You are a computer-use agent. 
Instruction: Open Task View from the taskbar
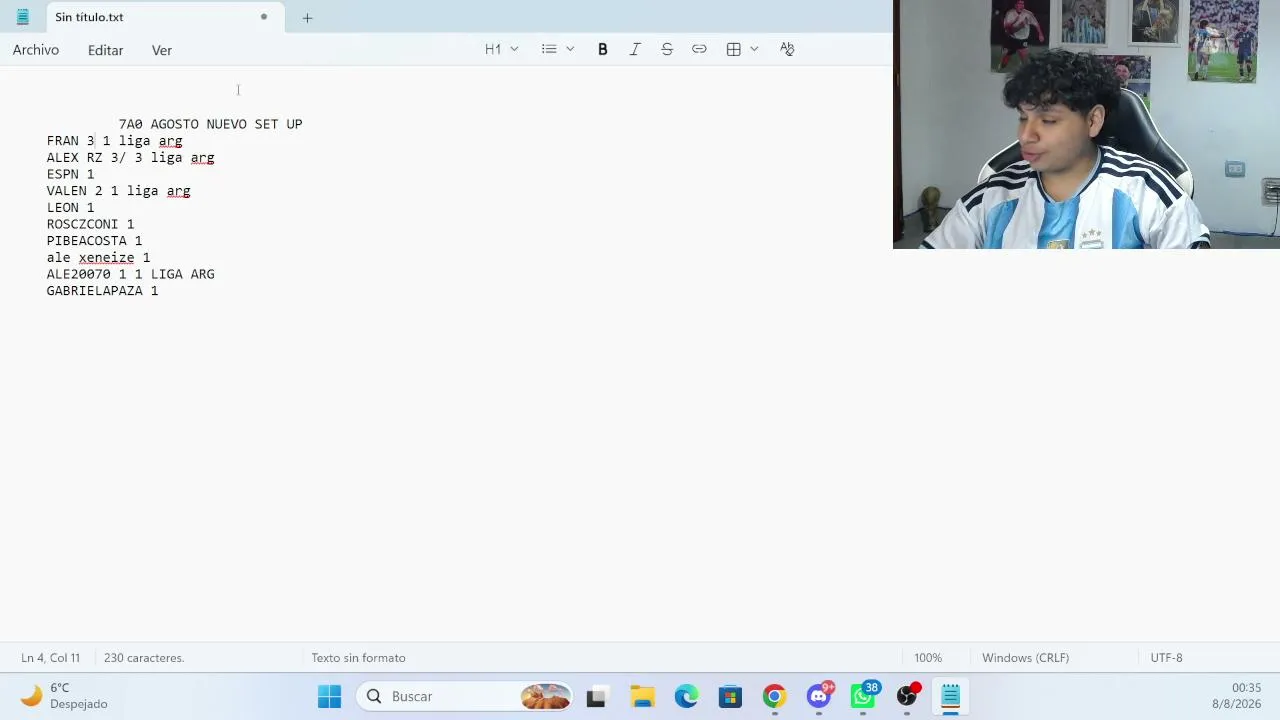(596, 696)
